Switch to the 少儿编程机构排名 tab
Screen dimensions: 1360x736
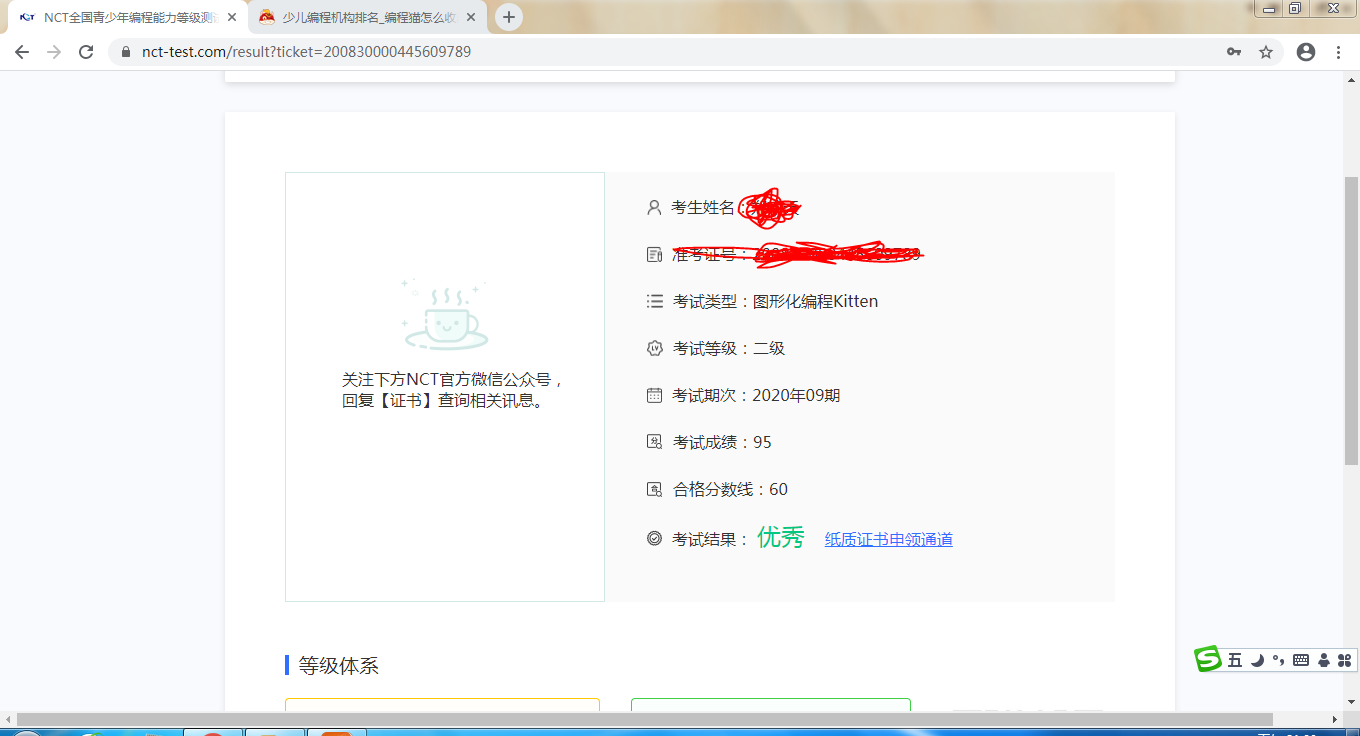coord(366,17)
